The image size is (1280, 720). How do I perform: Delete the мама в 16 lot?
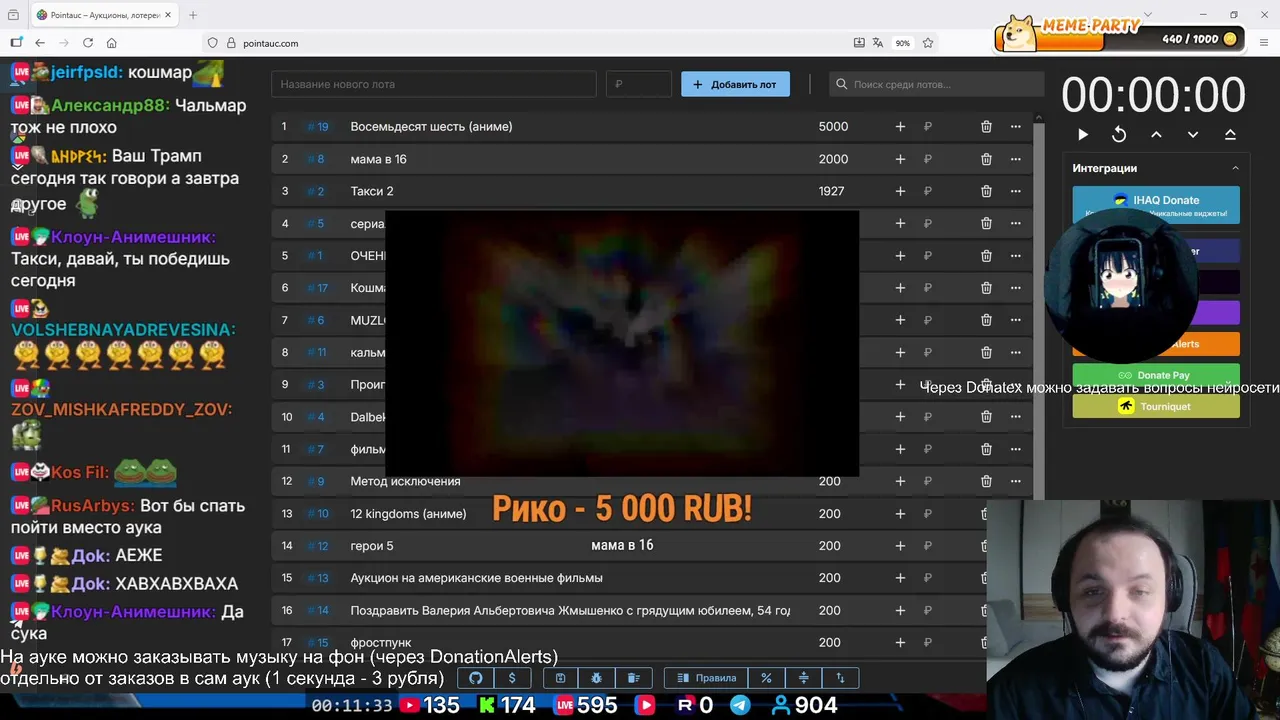click(x=986, y=159)
